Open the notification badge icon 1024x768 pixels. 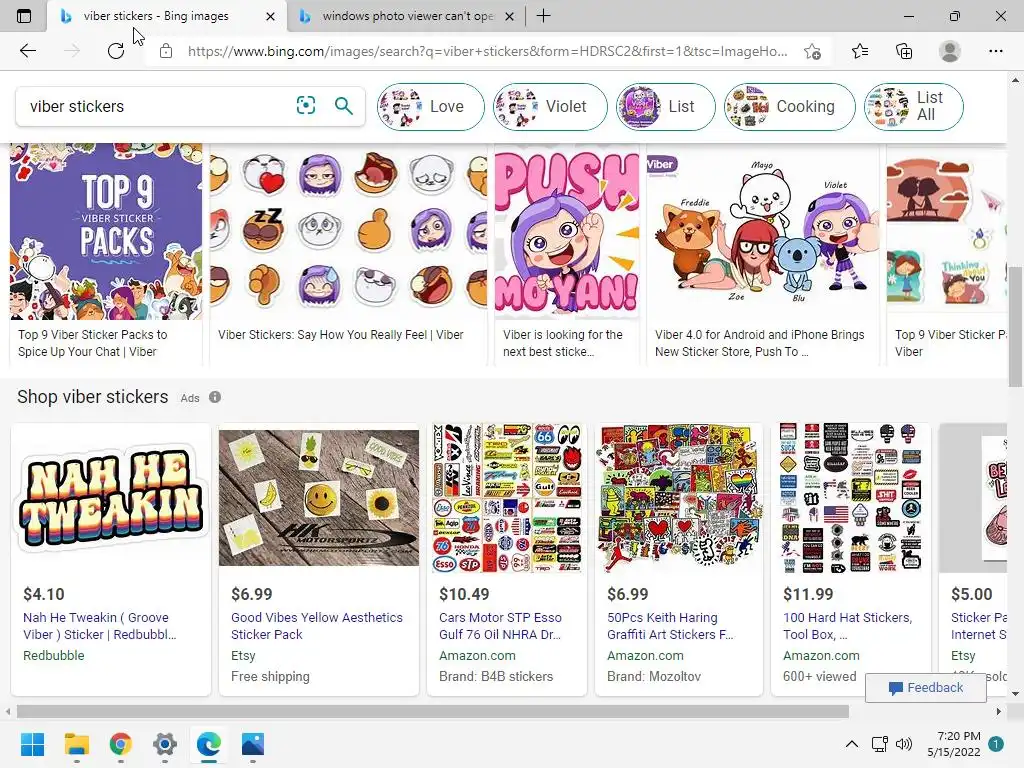[996, 744]
